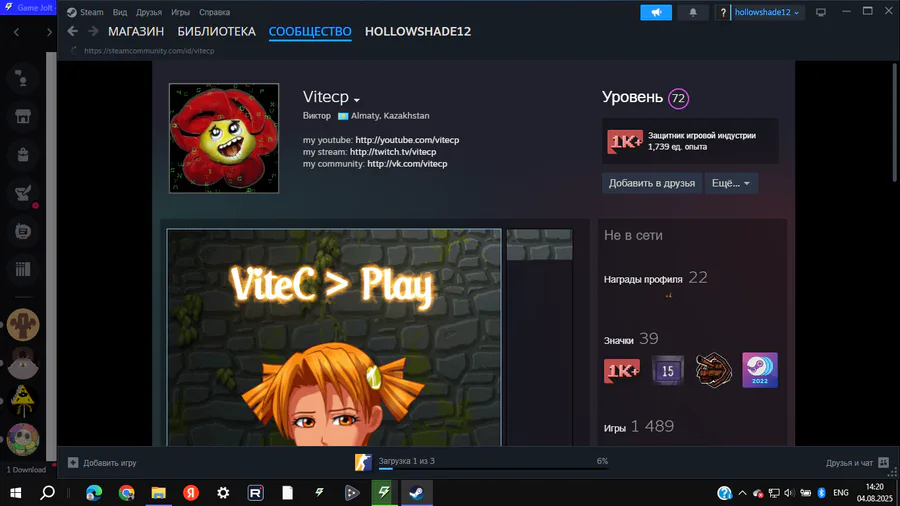Click the download progress bar

[492, 469]
